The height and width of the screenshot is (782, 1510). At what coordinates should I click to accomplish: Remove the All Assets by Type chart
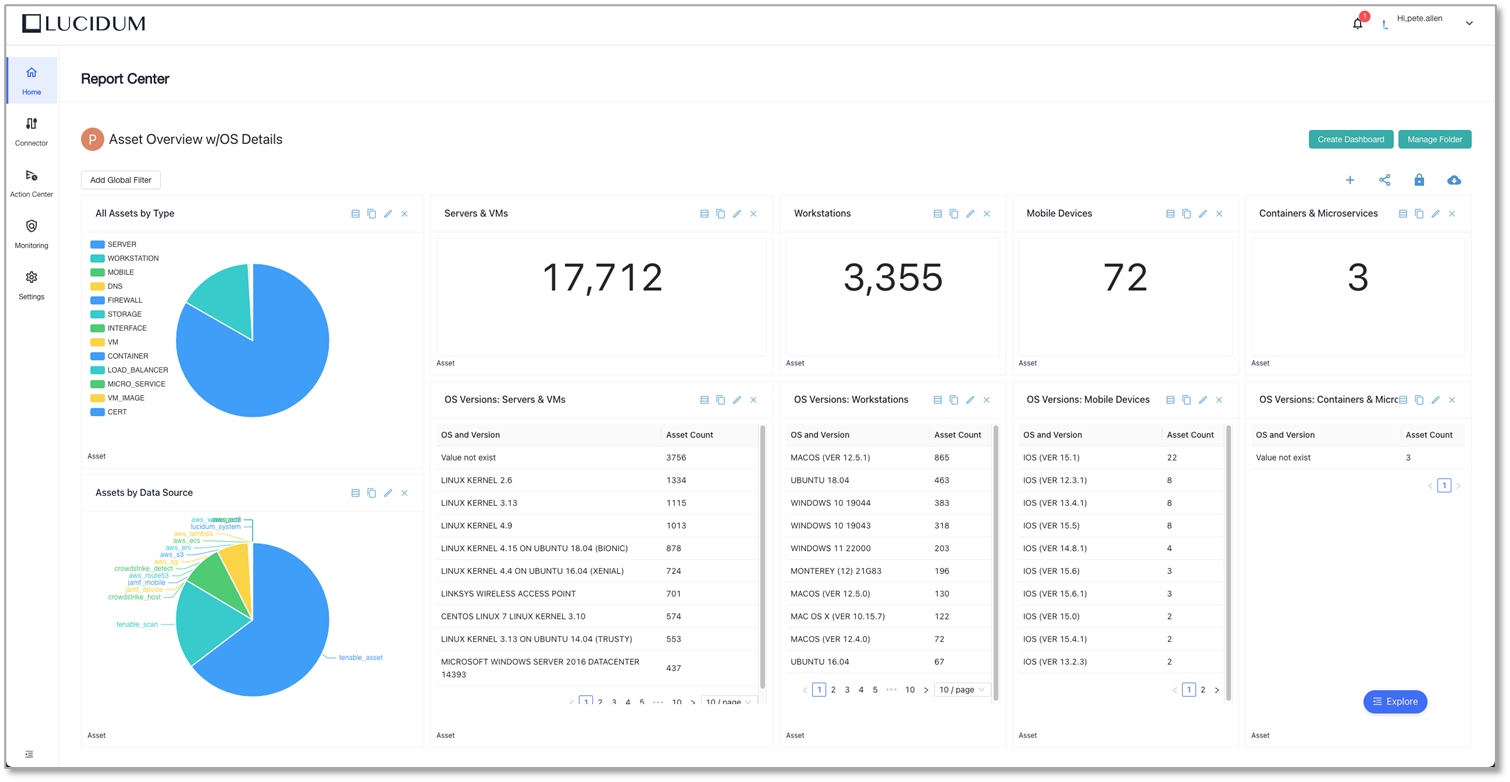(x=405, y=214)
